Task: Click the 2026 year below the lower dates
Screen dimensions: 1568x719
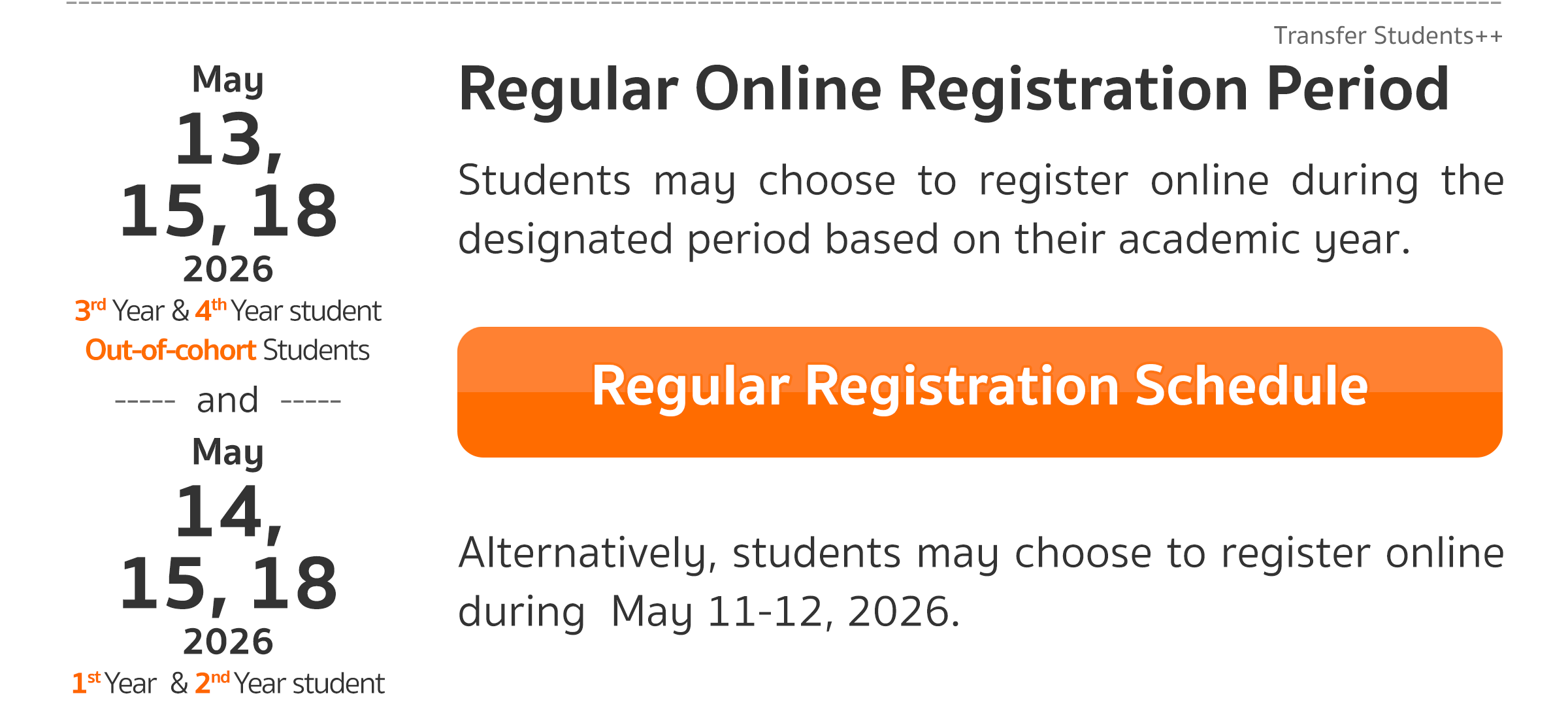Action: (x=227, y=642)
